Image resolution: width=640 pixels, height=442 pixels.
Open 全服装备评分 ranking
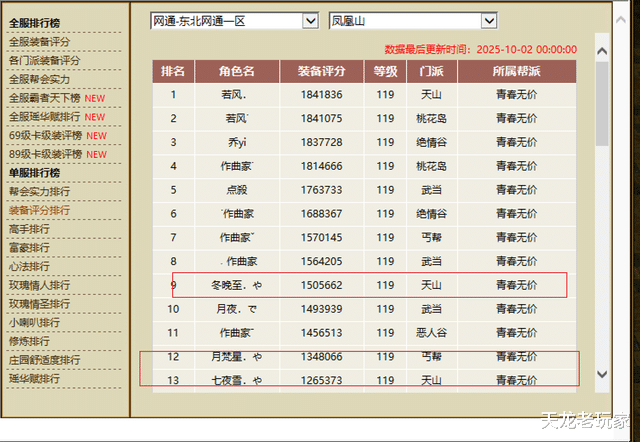click(x=40, y=42)
